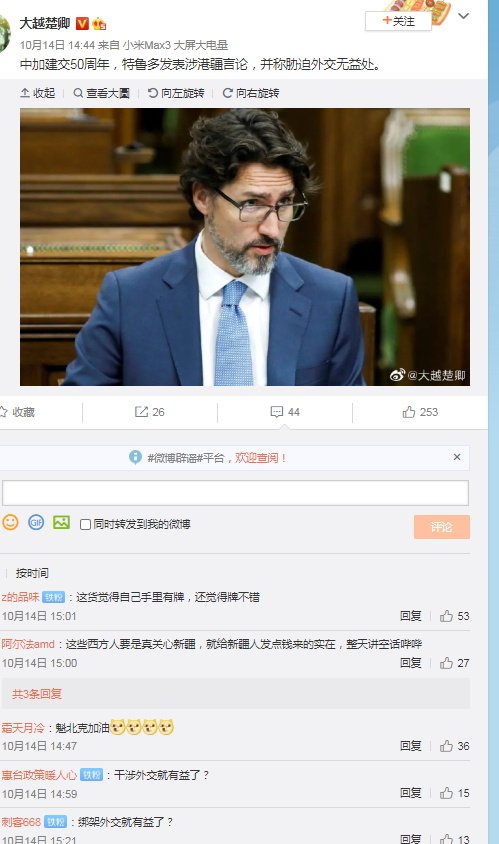Open the emoji smiley picker
499x844 pixels.
coord(10,522)
